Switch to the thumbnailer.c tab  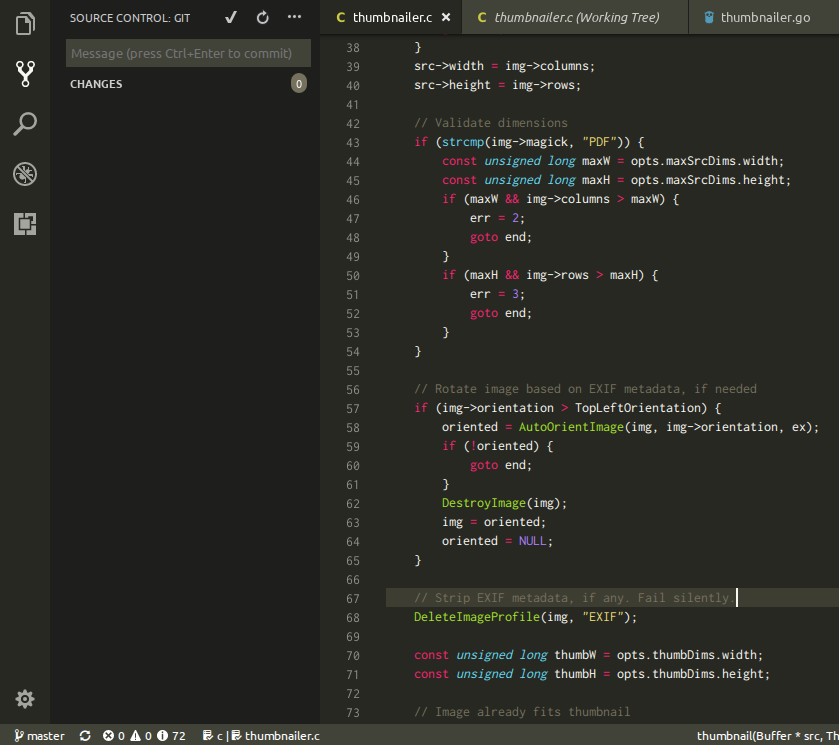click(x=392, y=18)
